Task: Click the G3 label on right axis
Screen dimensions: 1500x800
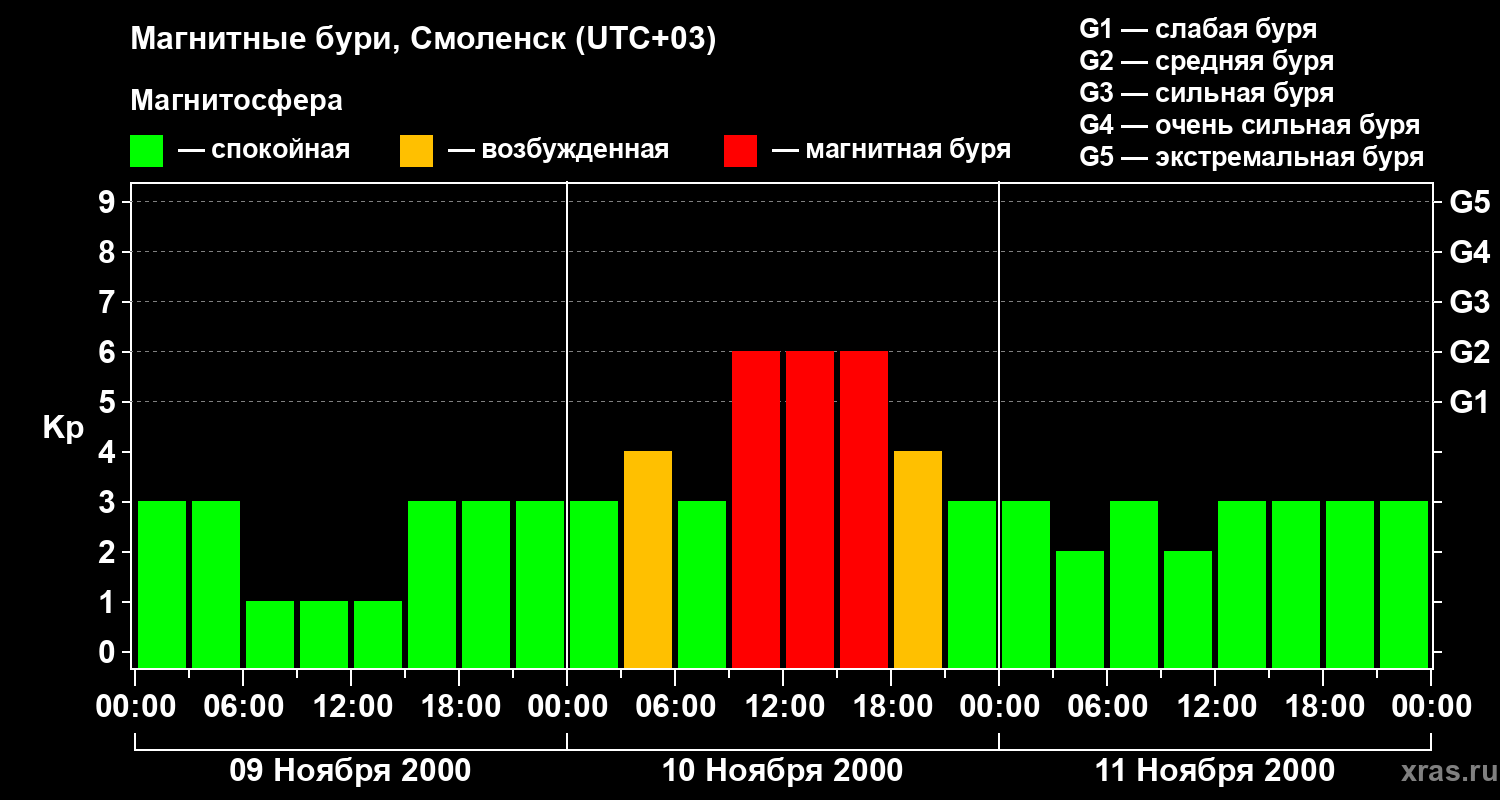Action: (1470, 302)
